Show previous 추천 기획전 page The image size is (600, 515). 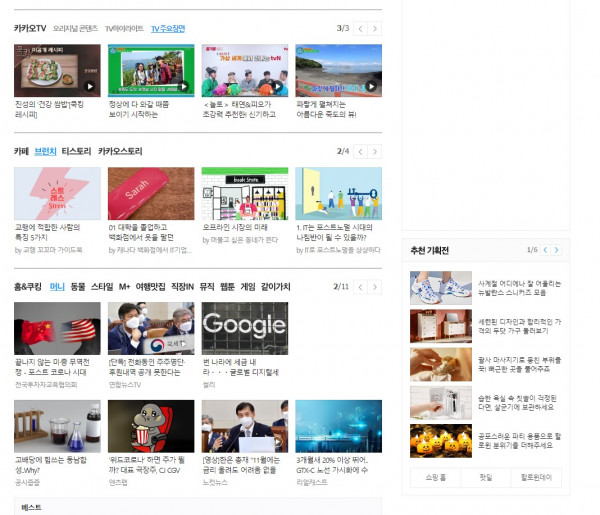tap(545, 250)
